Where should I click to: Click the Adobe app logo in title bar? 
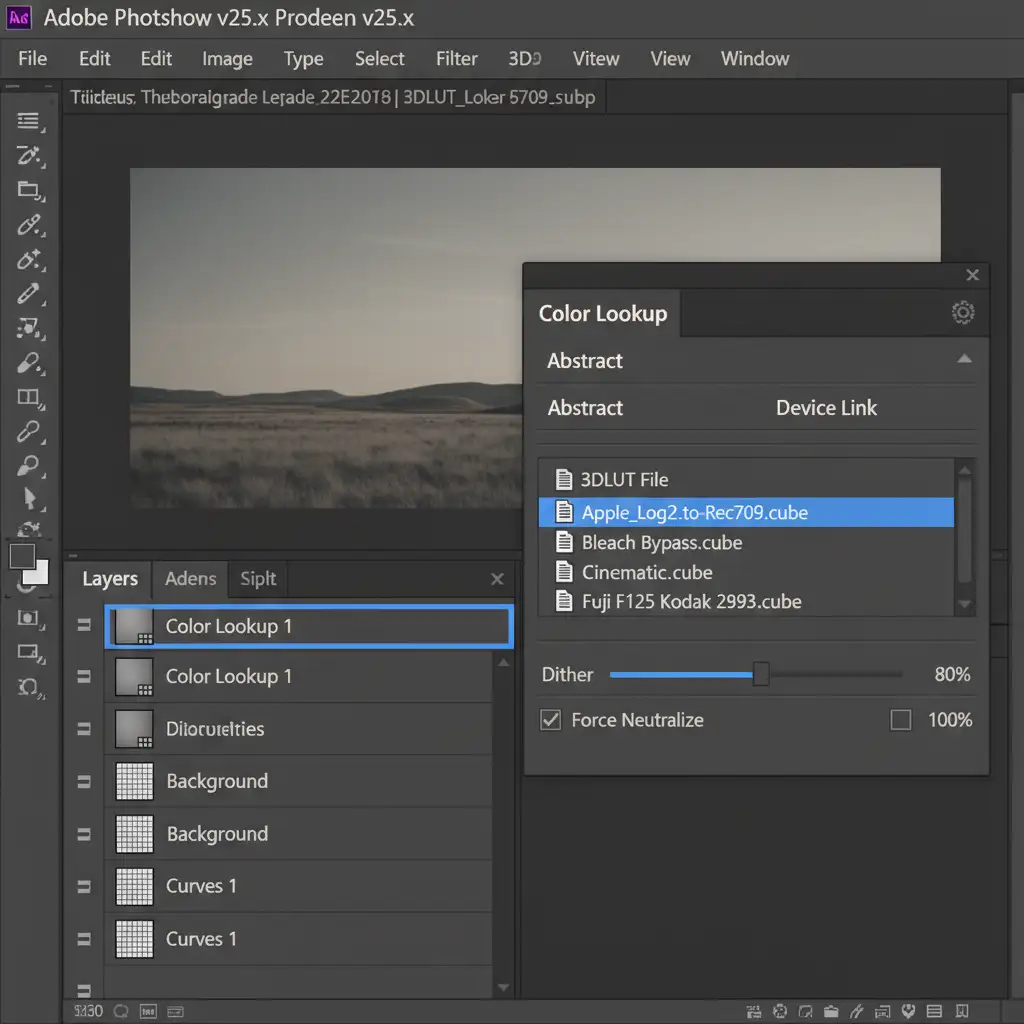pos(19,18)
